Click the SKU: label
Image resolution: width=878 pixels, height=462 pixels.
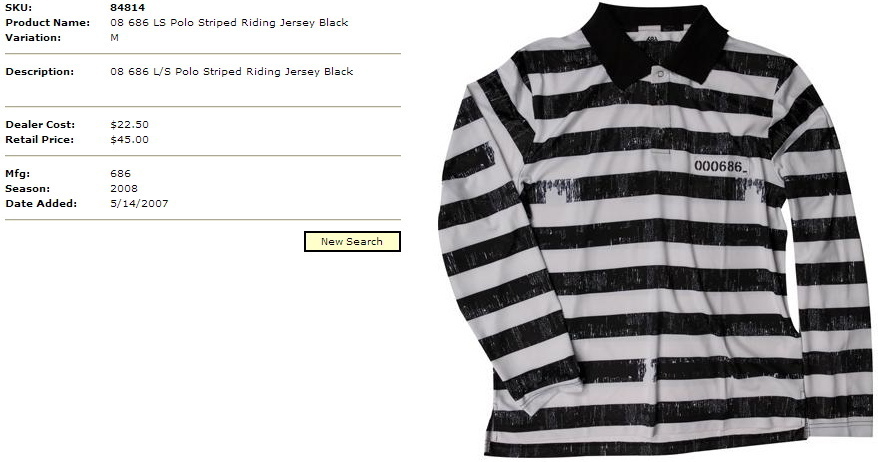click(18, 7)
